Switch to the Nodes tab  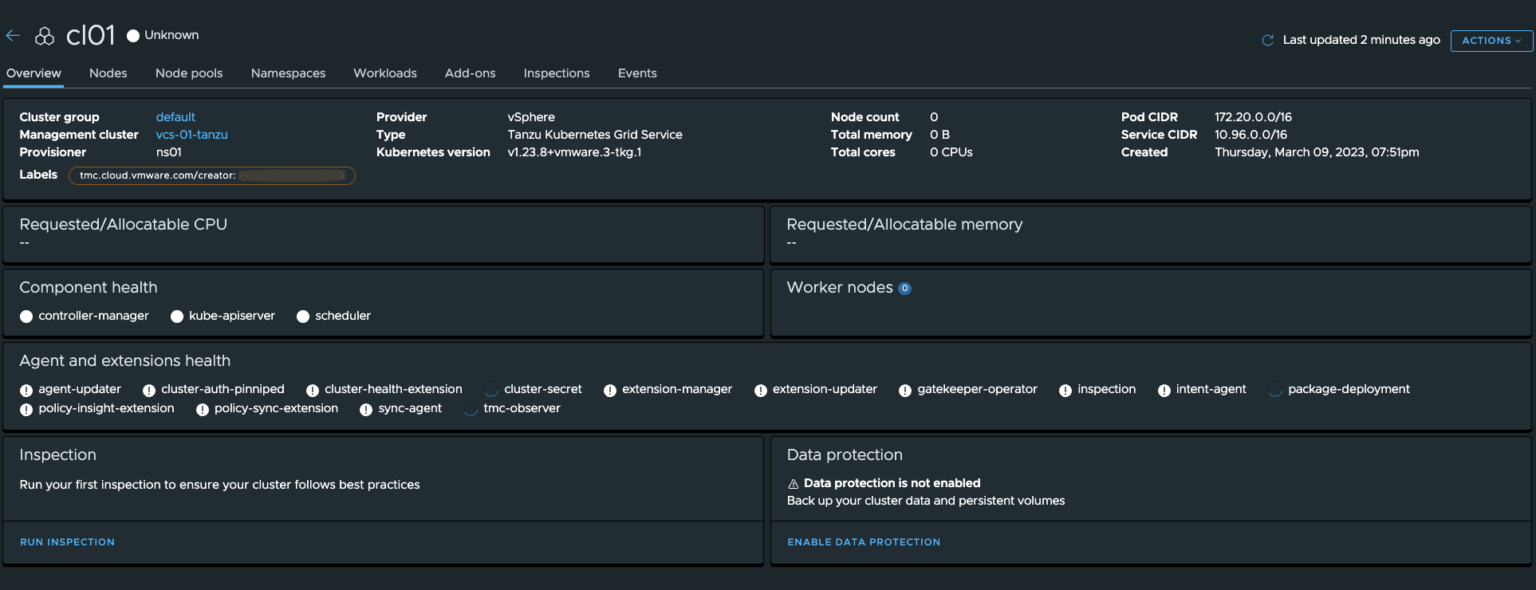coord(108,73)
